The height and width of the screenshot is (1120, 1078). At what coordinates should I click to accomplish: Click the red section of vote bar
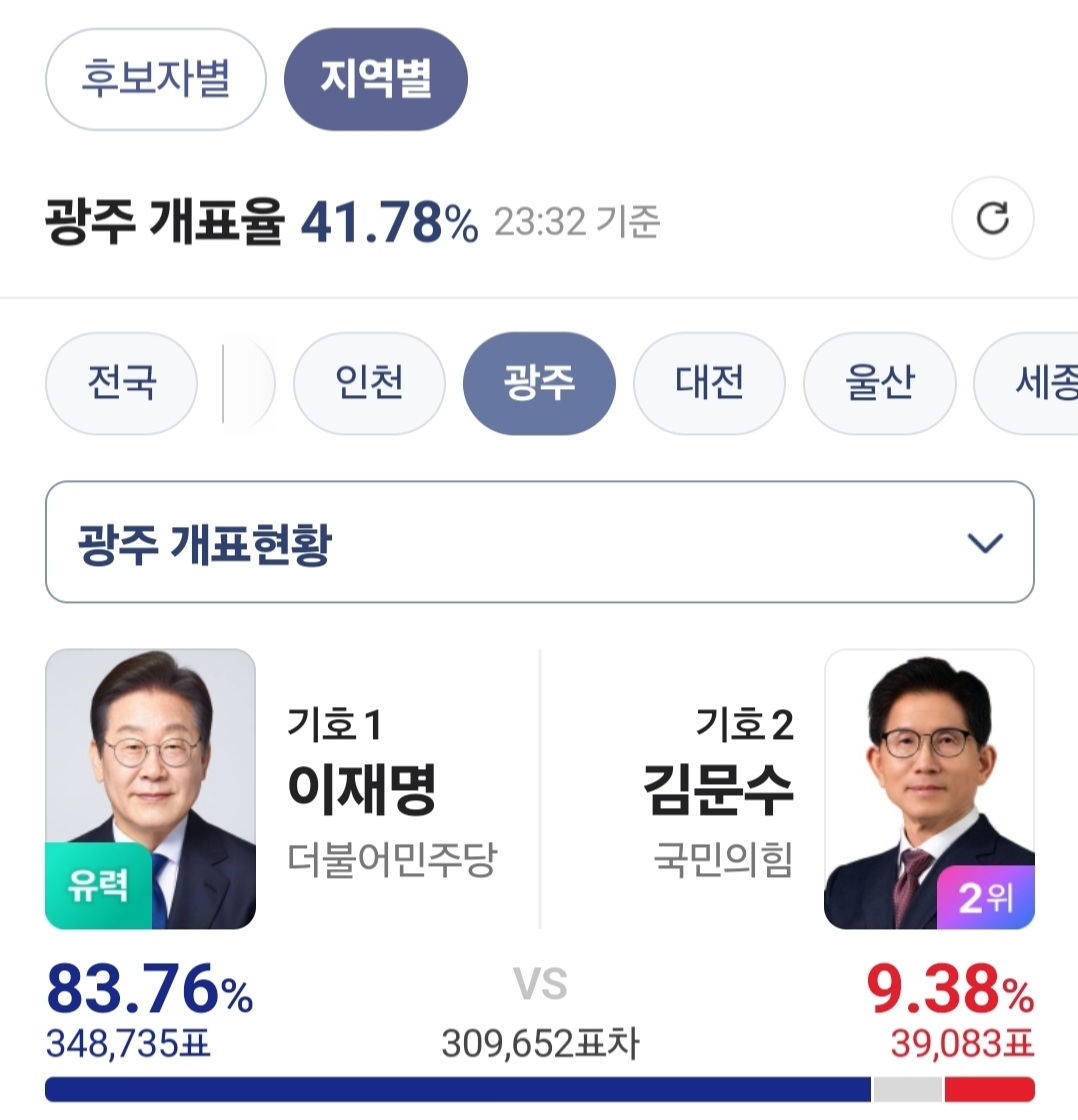pyautogui.click(x=989, y=1089)
